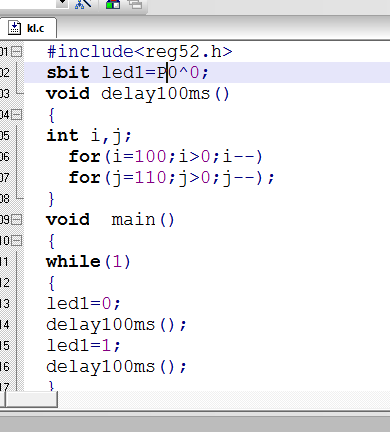Collapse the fold at void main() line

(17, 220)
